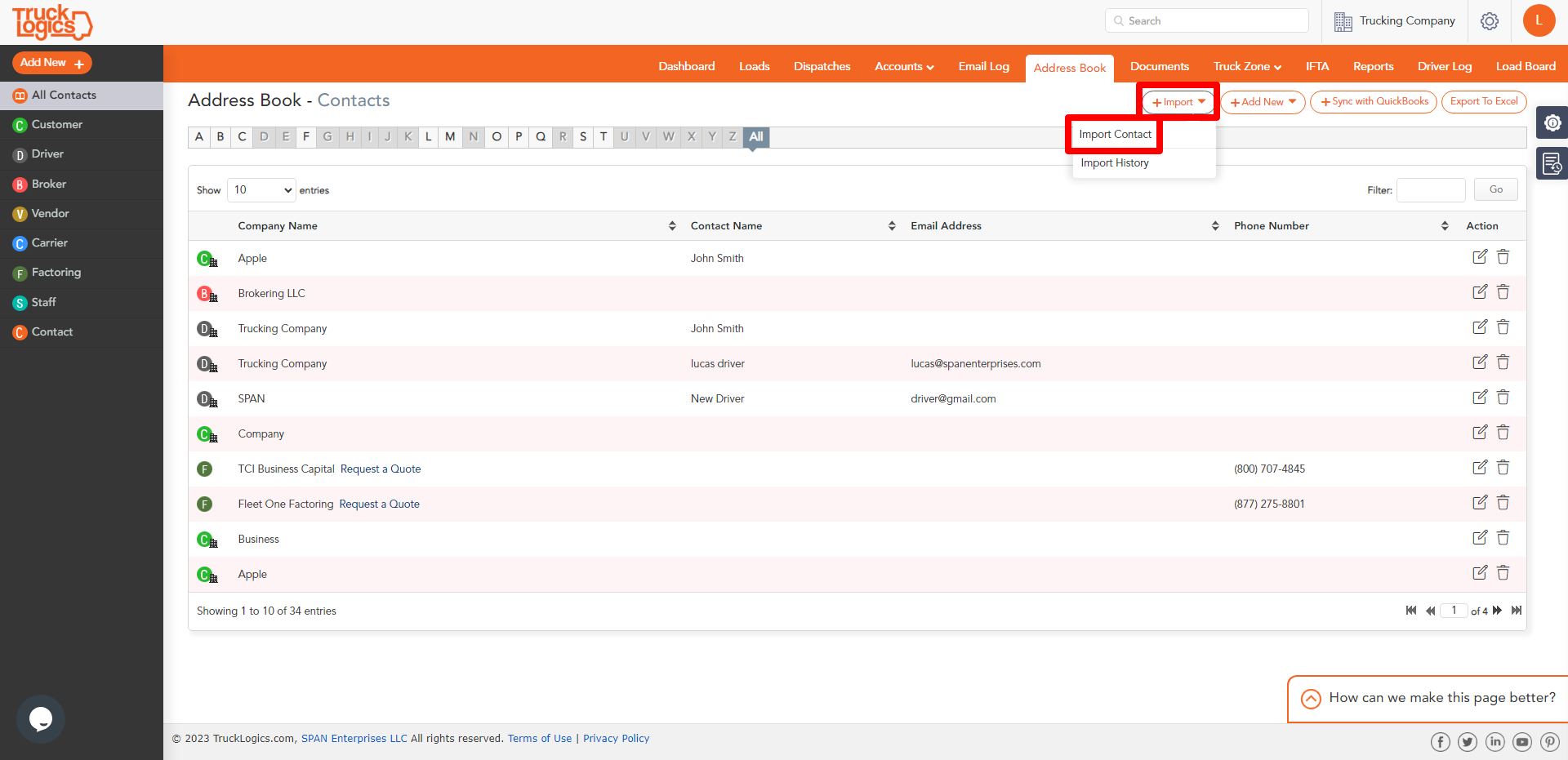Expand the Add New dropdown button
This screenshot has width=1568, height=760.
tap(1263, 102)
